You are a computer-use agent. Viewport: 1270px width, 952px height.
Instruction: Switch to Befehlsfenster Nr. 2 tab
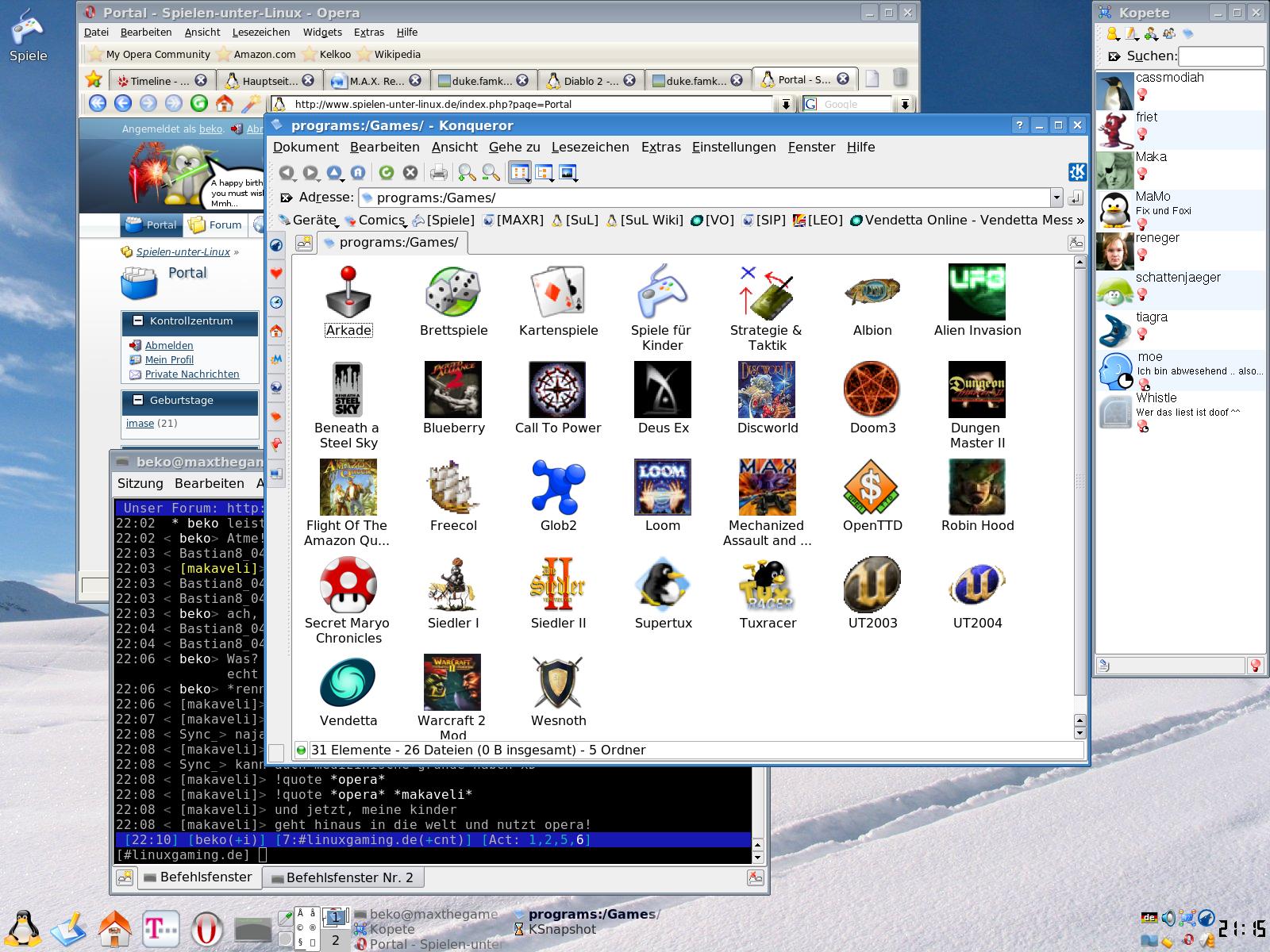click(x=343, y=877)
